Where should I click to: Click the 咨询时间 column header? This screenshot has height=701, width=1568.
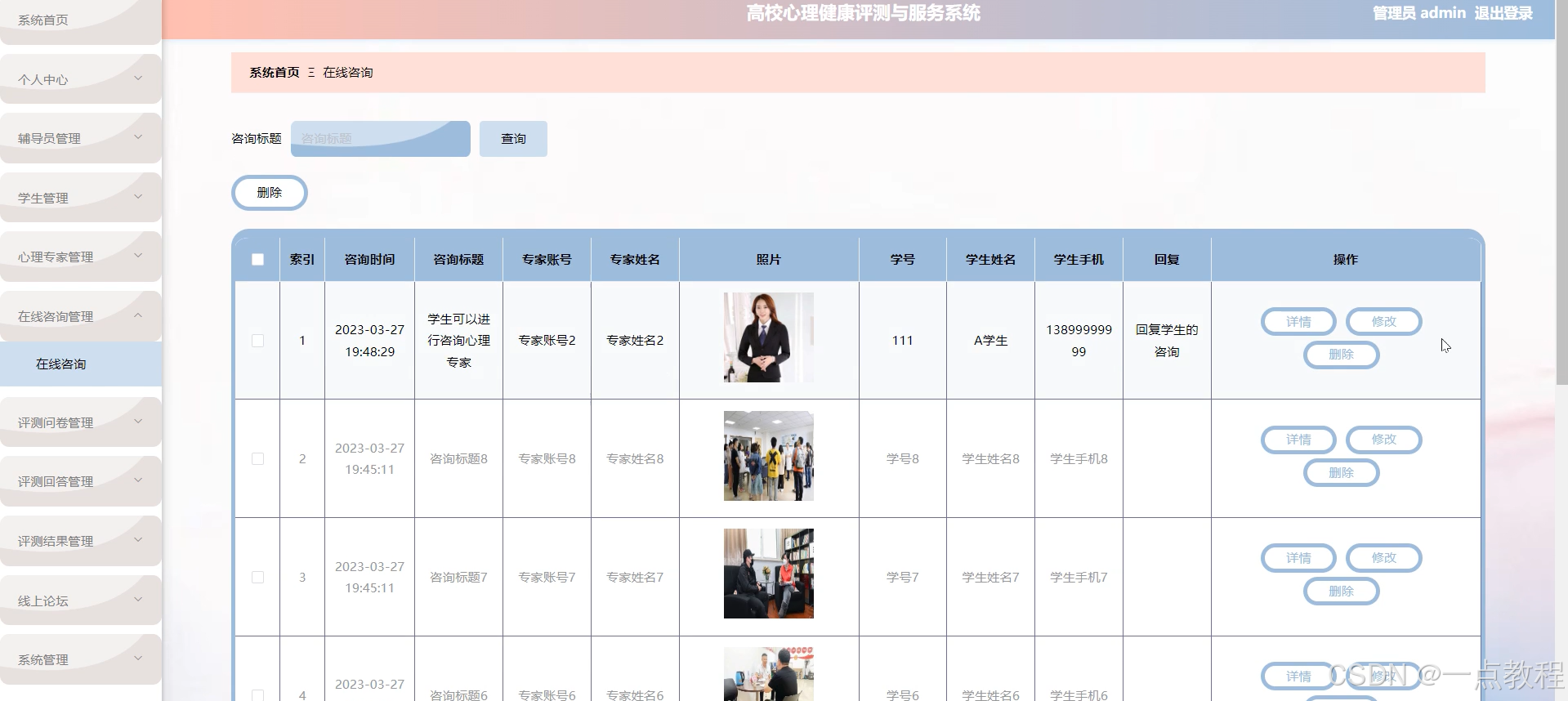(369, 260)
